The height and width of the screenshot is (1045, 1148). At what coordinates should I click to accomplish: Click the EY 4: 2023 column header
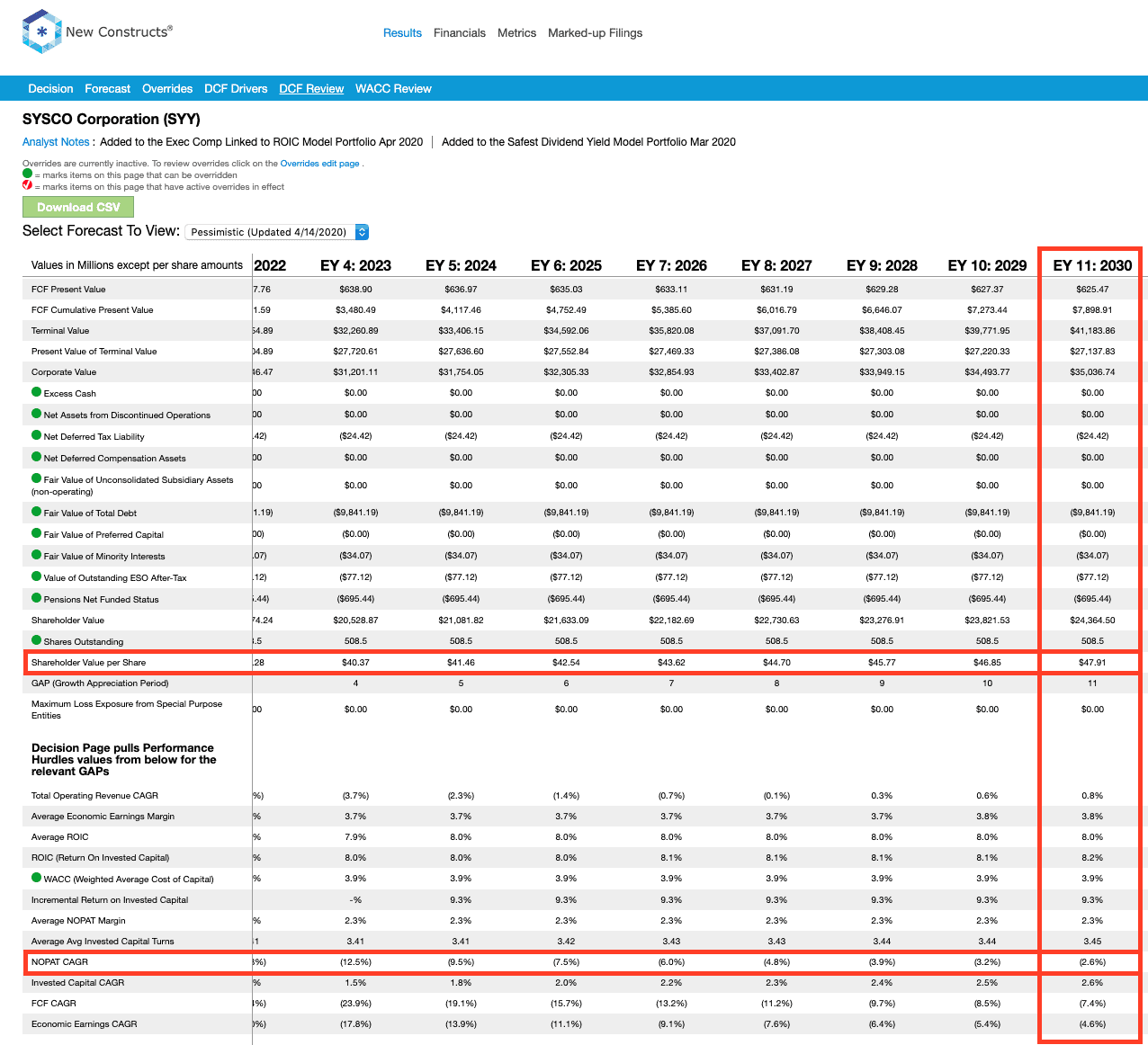(355, 265)
